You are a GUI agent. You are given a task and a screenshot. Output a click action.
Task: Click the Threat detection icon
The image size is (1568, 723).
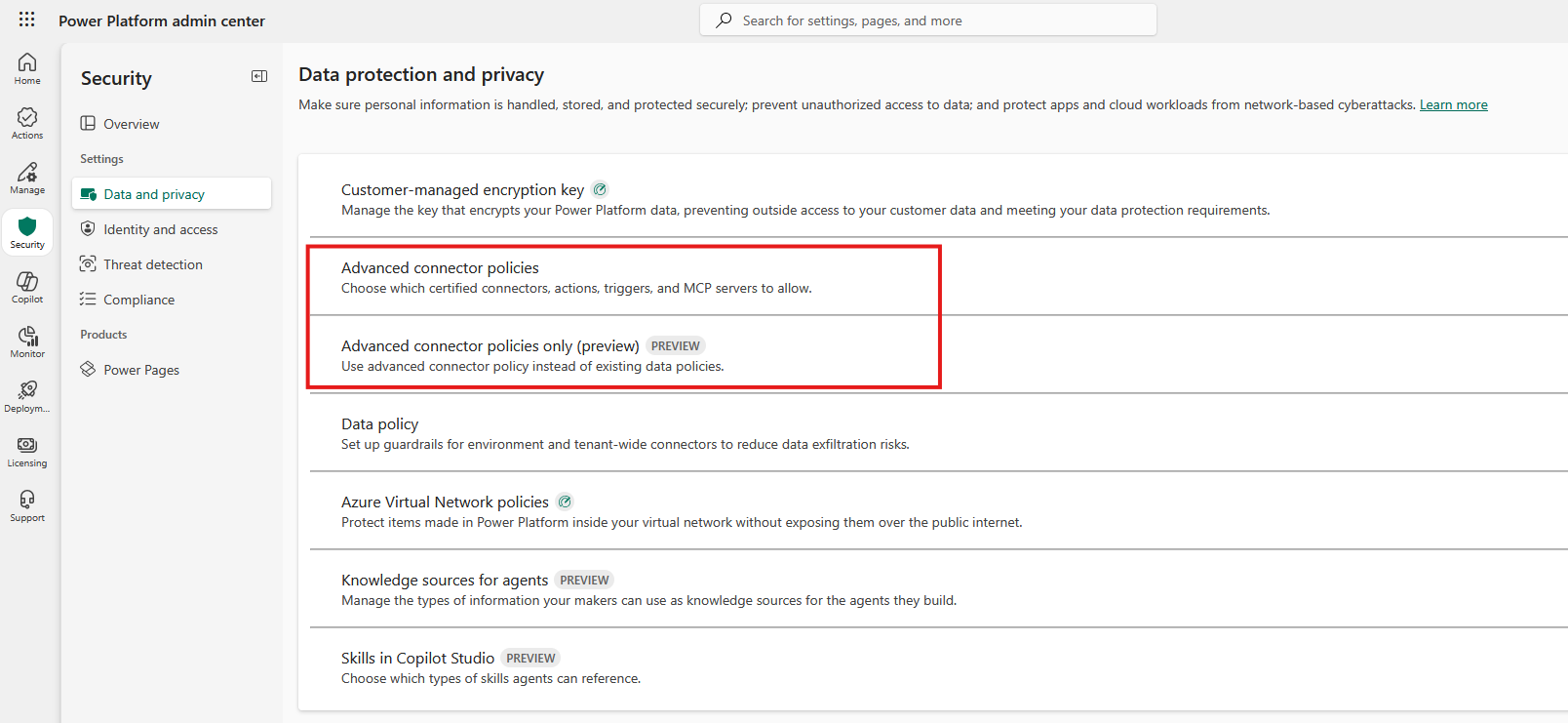(88, 264)
